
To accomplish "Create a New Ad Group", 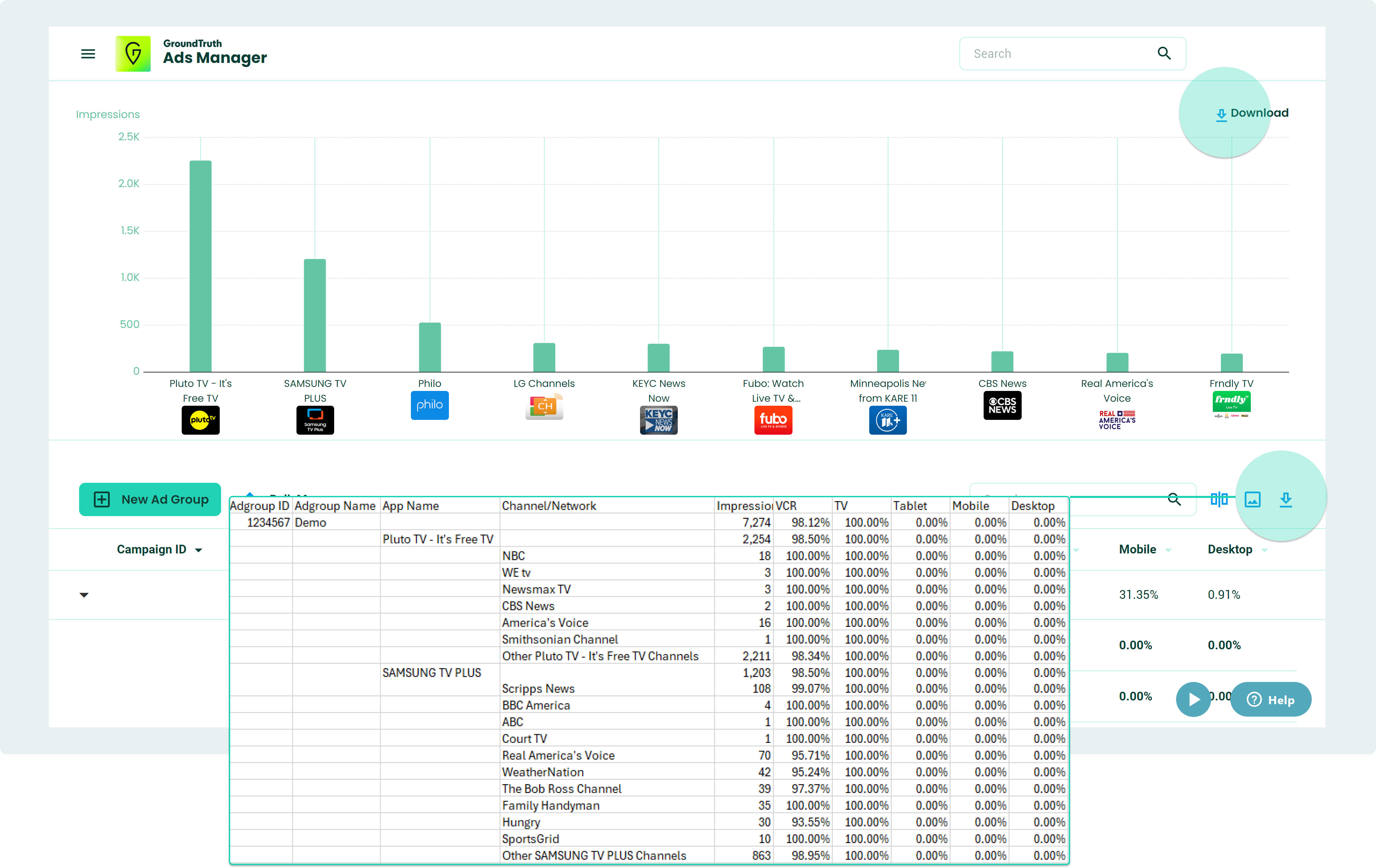I will click(x=150, y=499).
